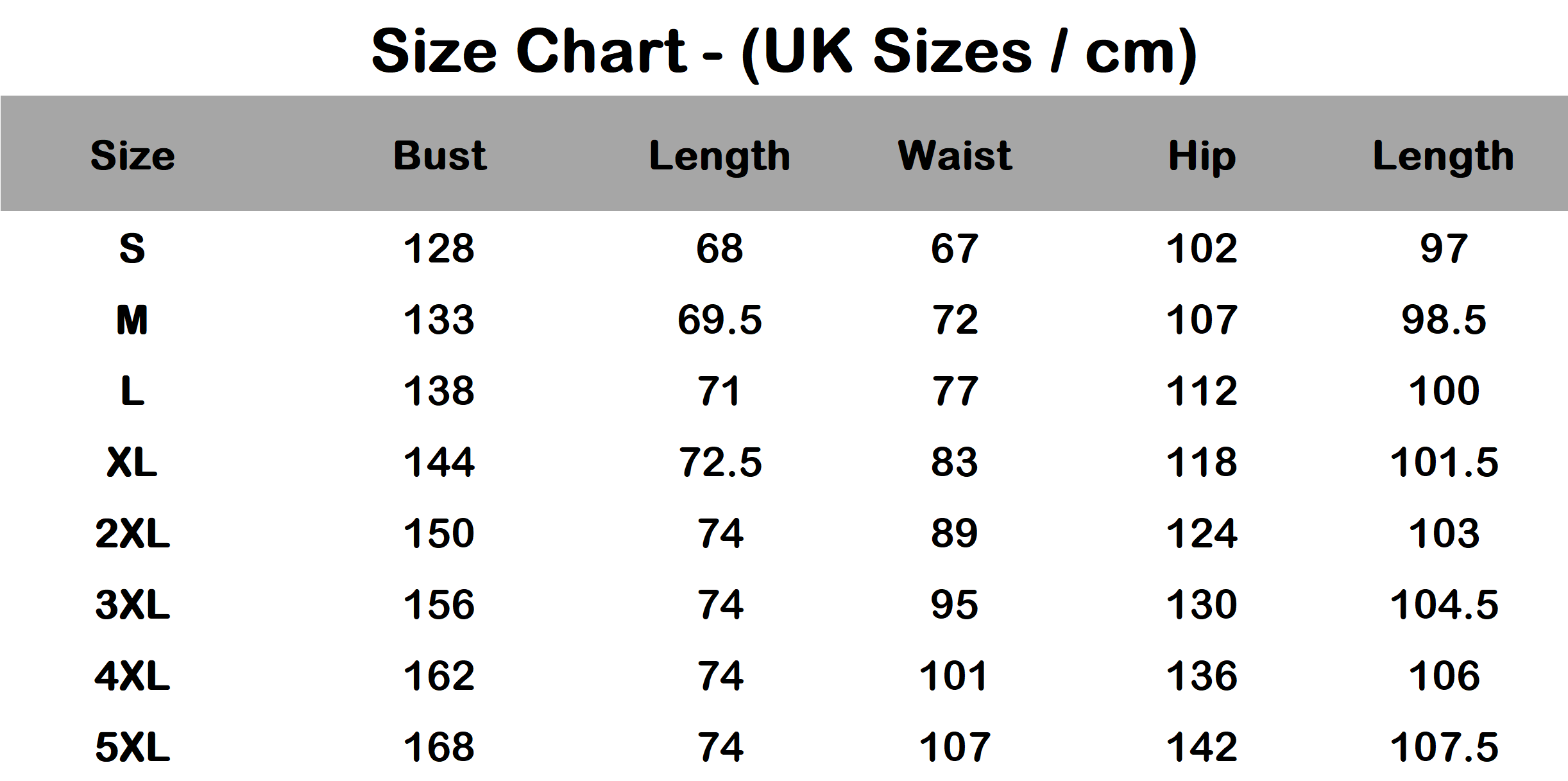The height and width of the screenshot is (781, 1568).
Task: Click the 107.5 length value for 5XL
Action: tap(1444, 747)
